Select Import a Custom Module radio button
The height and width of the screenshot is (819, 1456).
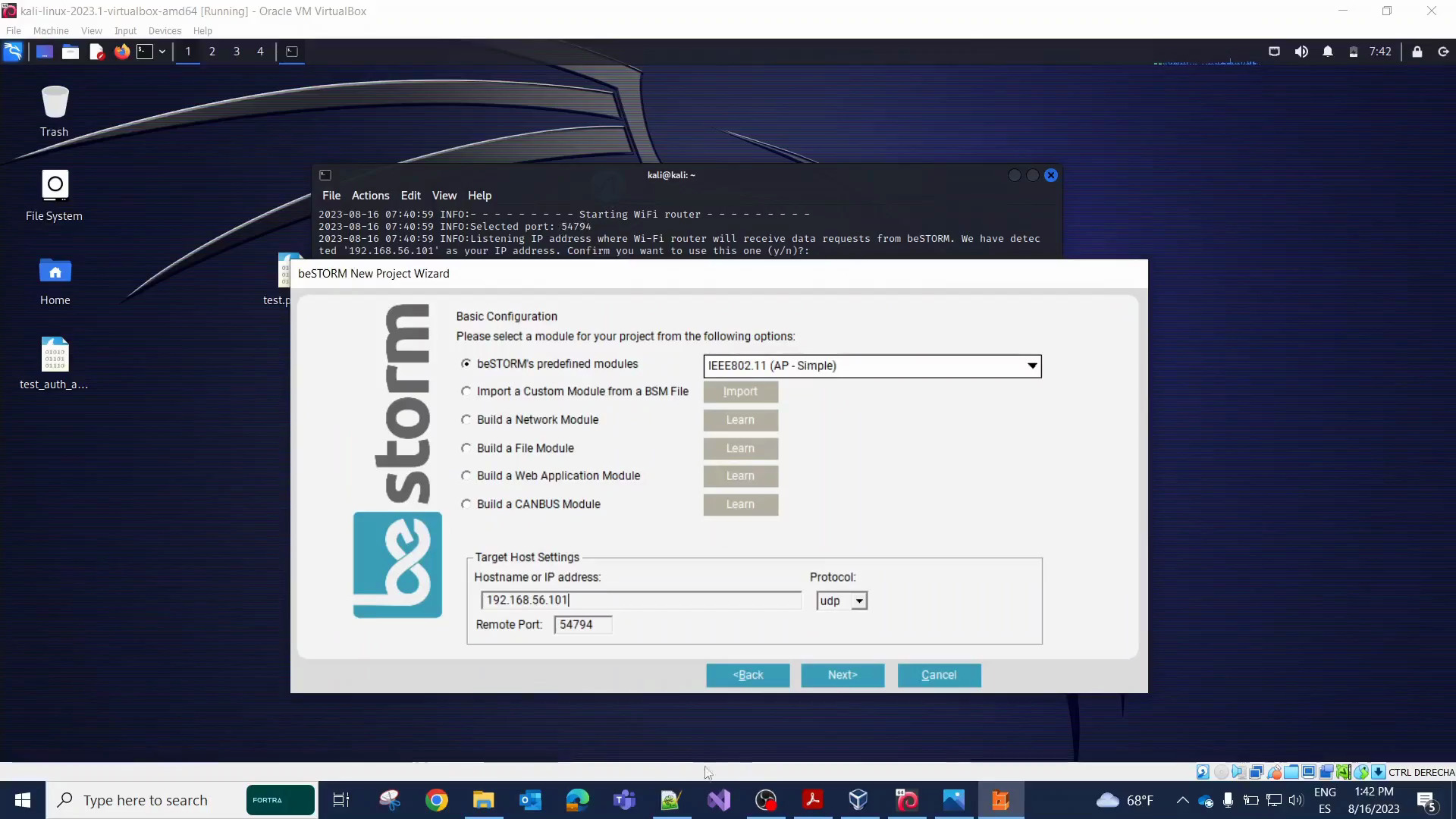click(x=466, y=391)
